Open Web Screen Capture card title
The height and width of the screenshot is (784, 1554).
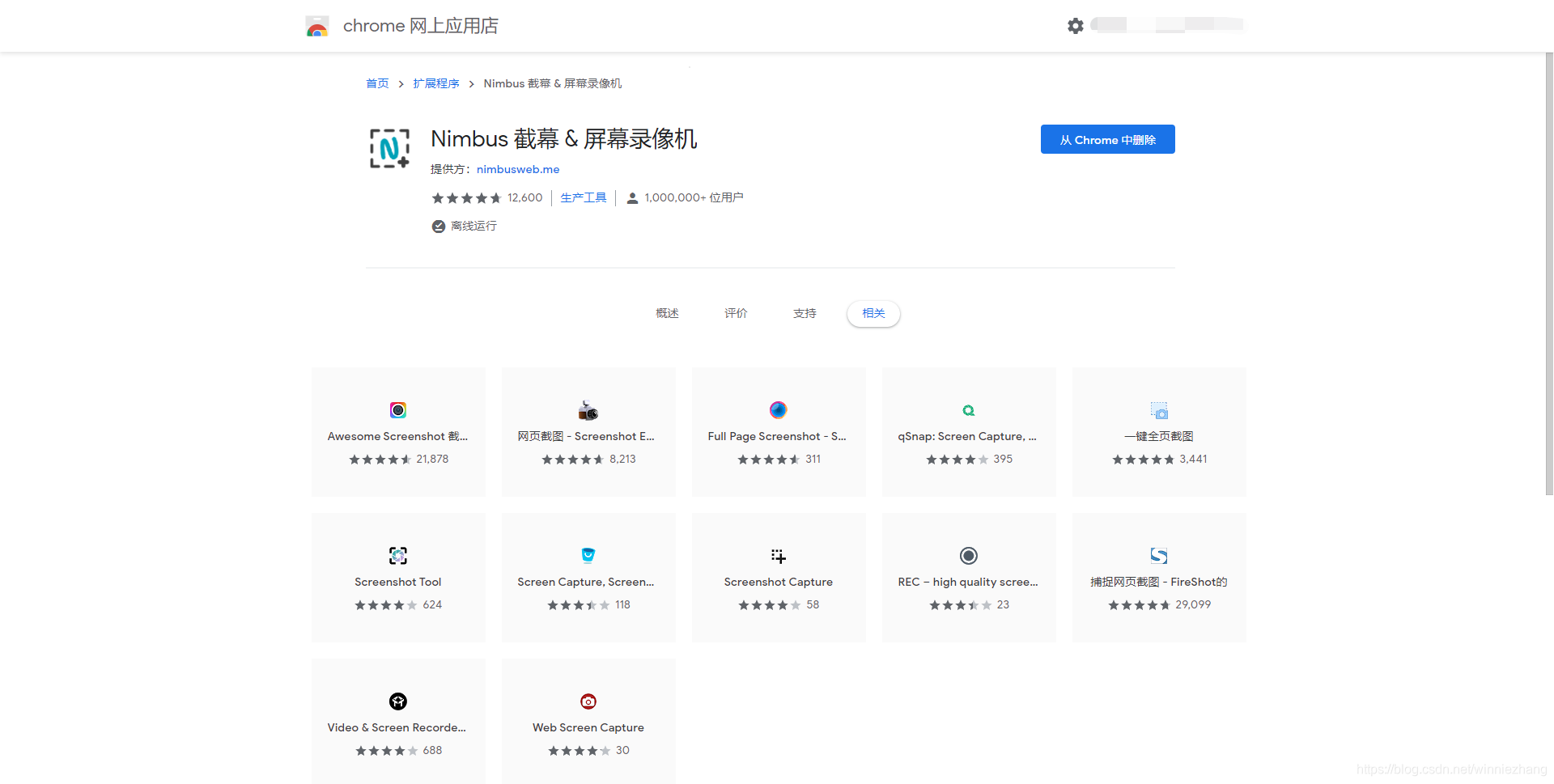[588, 727]
